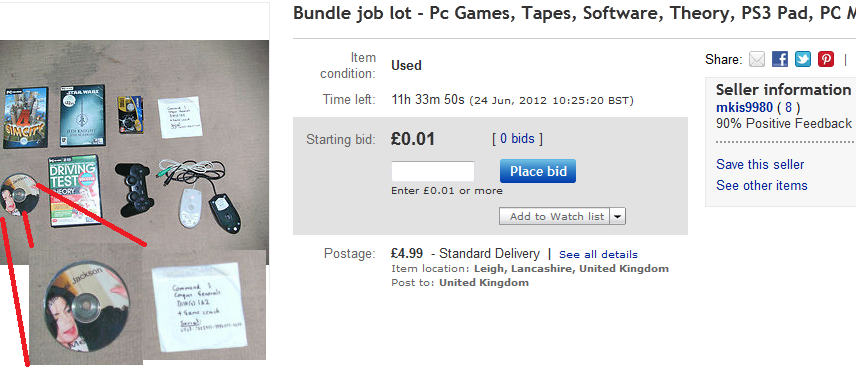
Task: Click Save this seller link
Action: 760,164
